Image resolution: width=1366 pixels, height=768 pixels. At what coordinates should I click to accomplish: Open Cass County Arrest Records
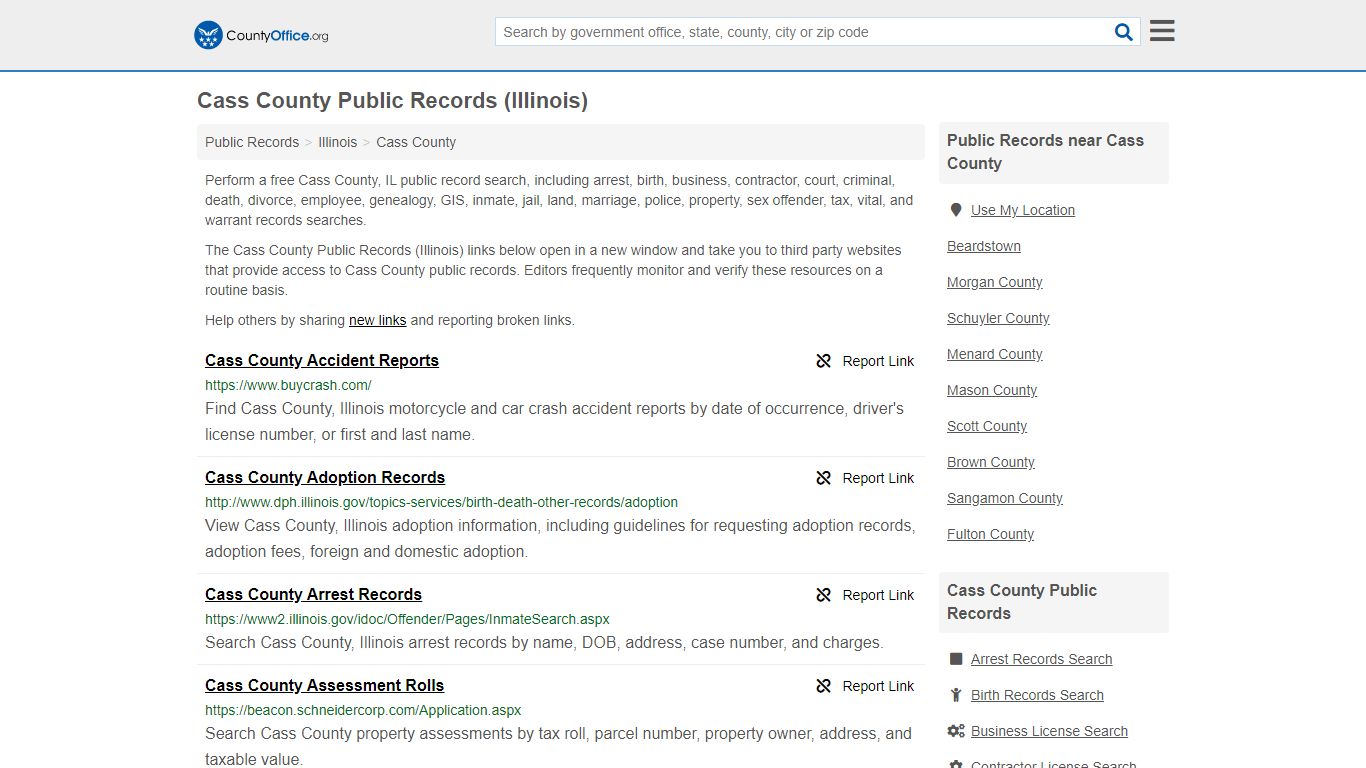(313, 594)
